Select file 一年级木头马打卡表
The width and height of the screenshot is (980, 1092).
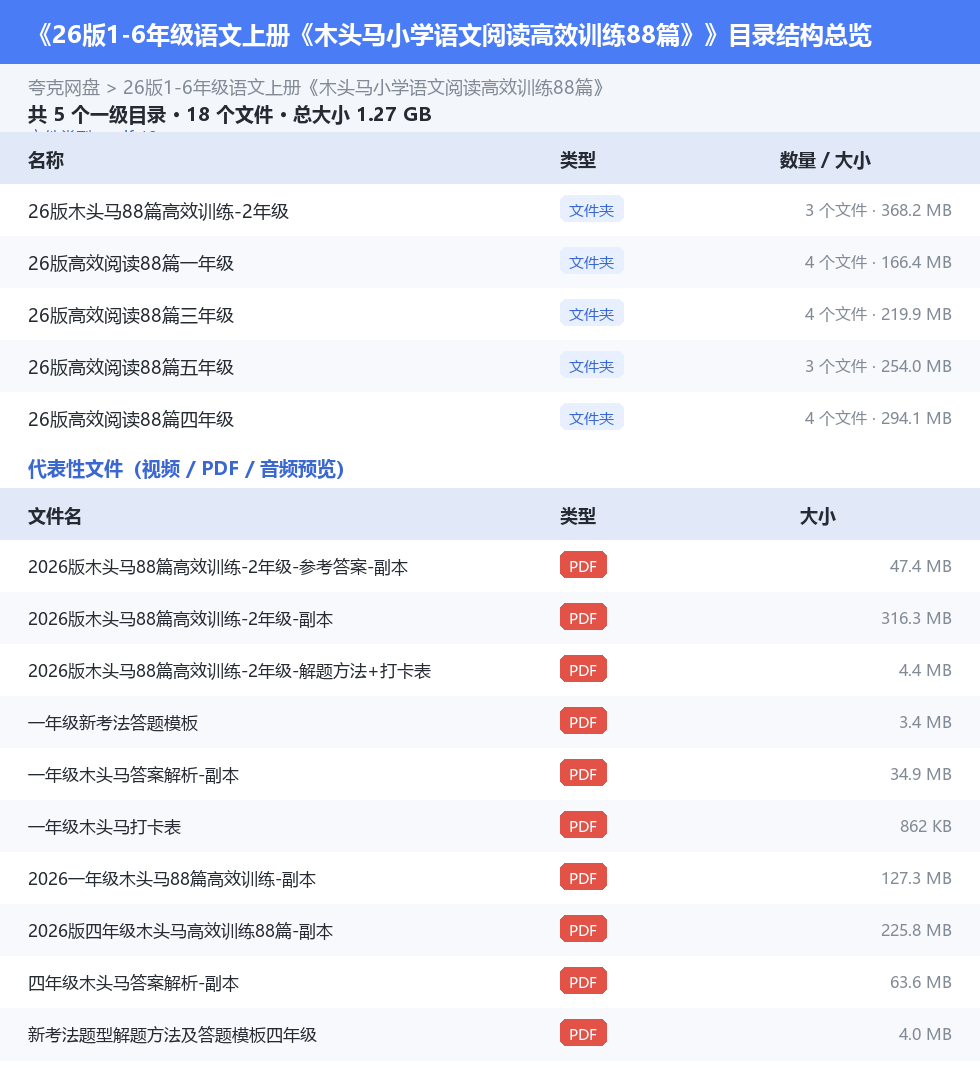point(104,827)
